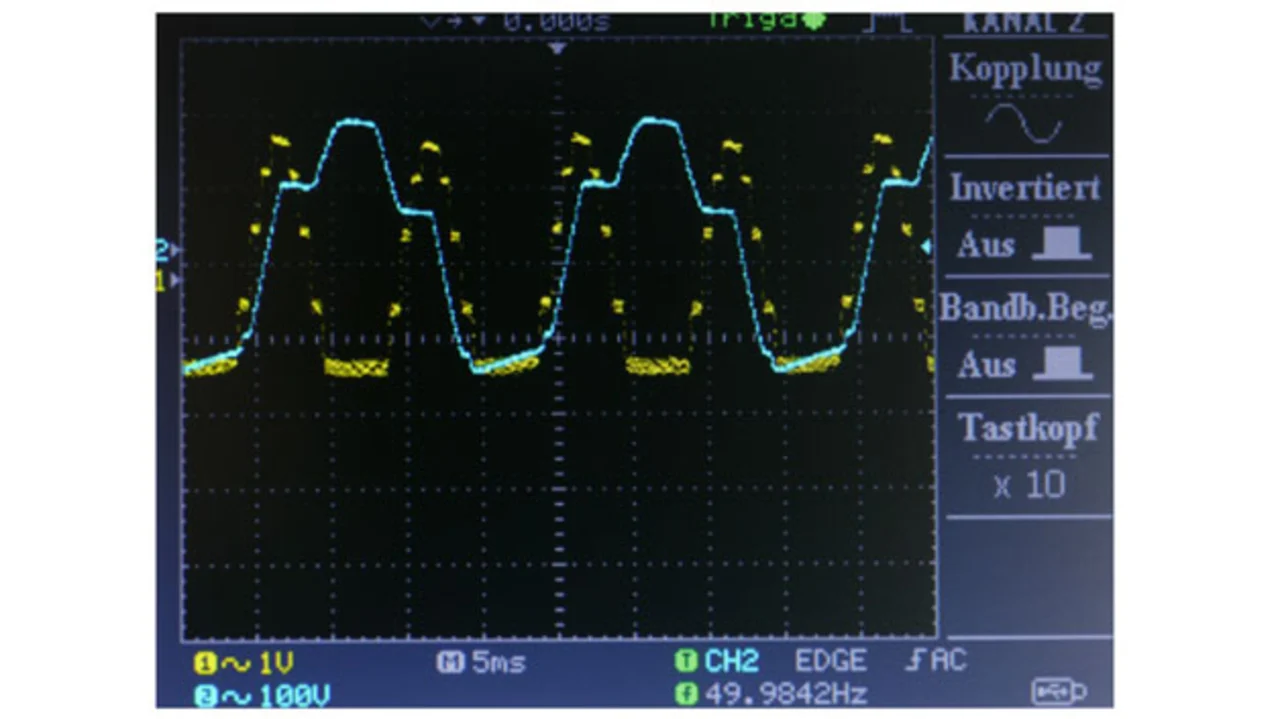Select the KANAL 2 menu header
1280x719 pixels.
click(1023, 22)
